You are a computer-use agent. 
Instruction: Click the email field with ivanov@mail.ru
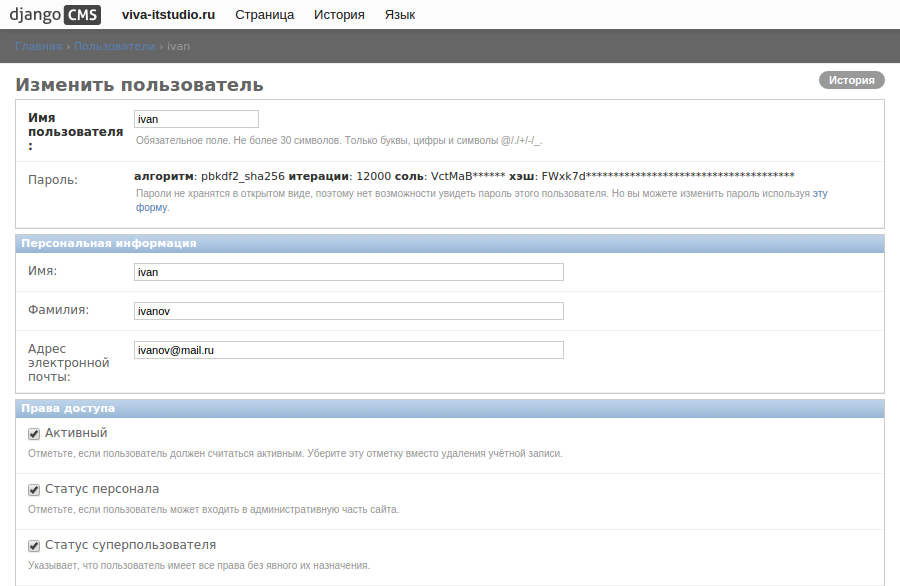point(348,350)
